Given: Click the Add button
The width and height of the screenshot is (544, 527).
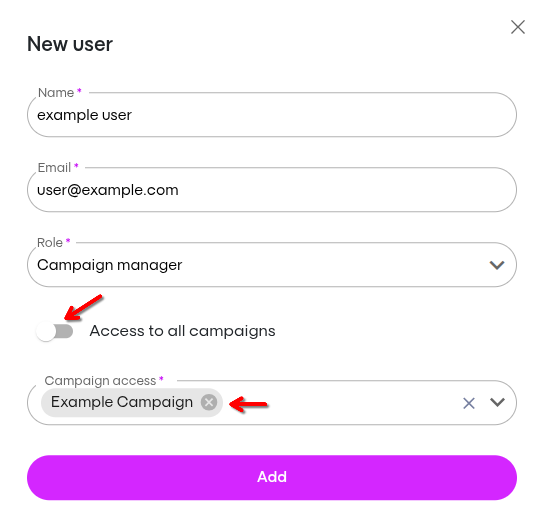Looking at the screenshot, I should (272, 477).
